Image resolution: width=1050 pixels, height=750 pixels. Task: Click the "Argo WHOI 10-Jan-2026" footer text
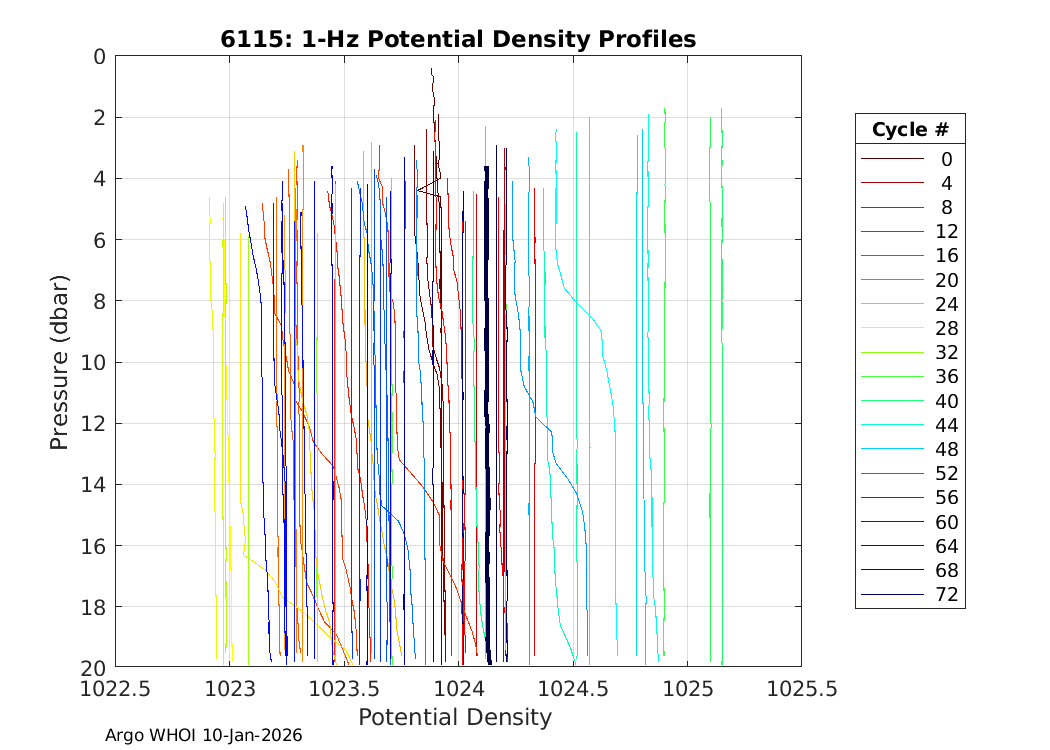204,735
